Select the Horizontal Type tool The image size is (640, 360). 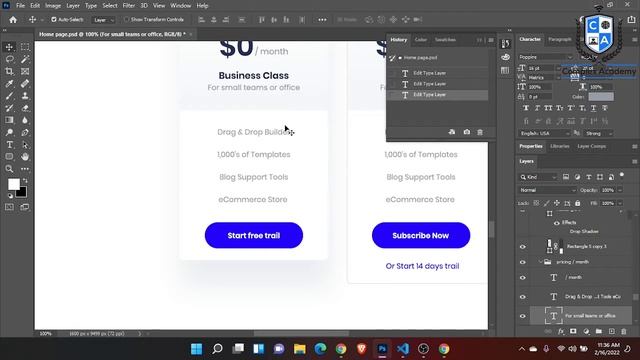coord(9,144)
